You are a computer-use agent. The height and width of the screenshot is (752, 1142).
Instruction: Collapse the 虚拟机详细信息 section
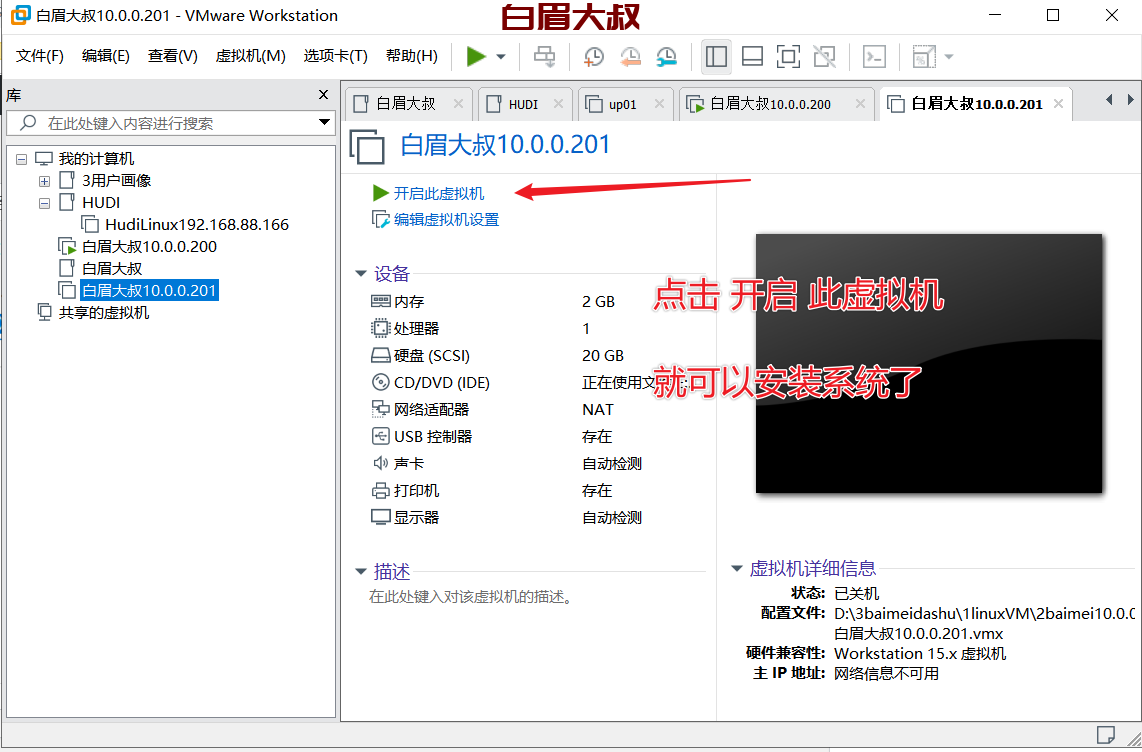pyautogui.click(x=736, y=569)
